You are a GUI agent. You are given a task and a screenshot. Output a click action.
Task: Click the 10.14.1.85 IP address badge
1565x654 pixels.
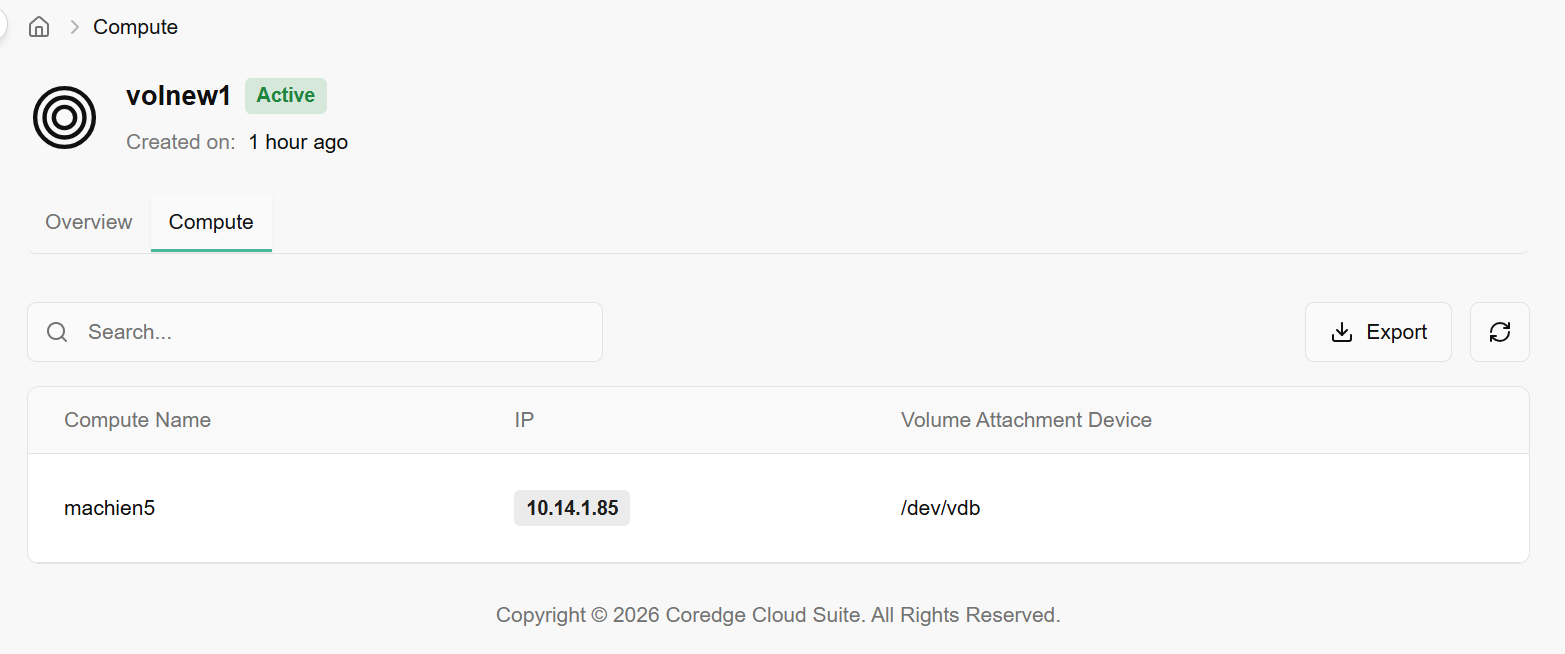(x=572, y=508)
